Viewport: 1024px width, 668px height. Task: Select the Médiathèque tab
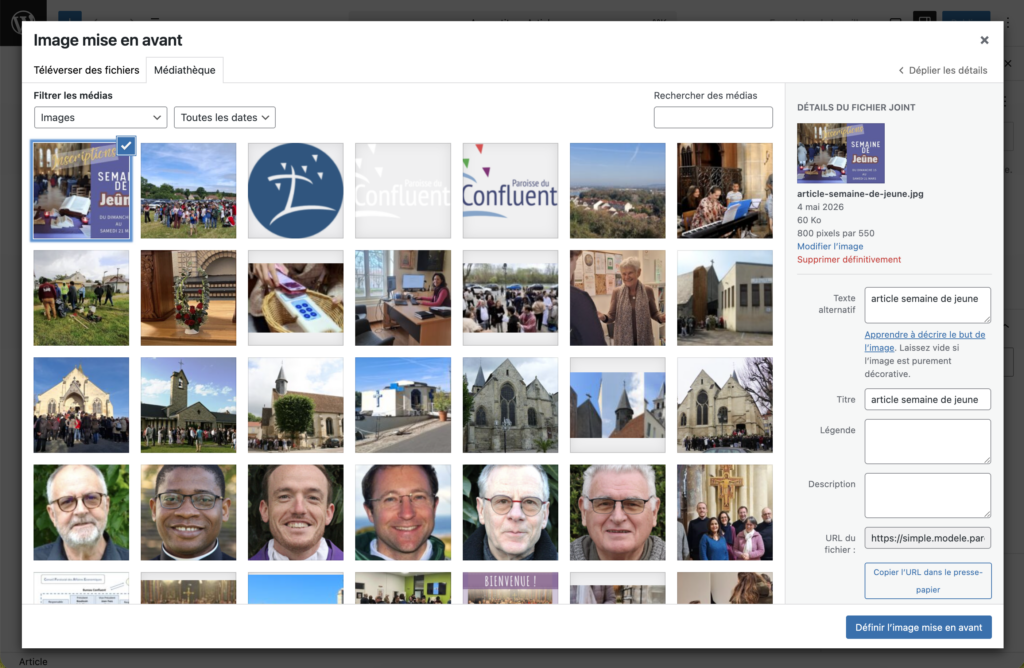tap(185, 70)
